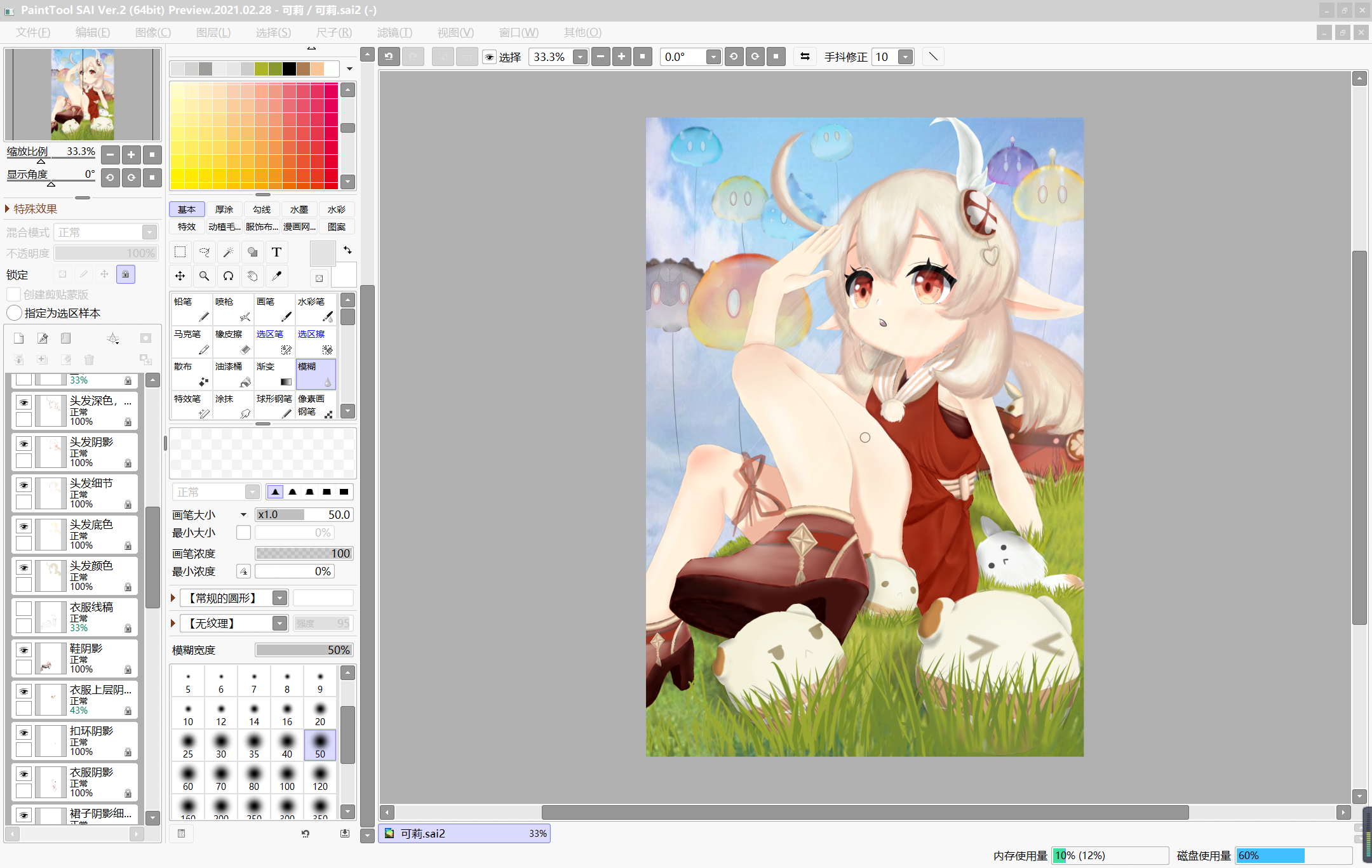This screenshot has height=868, width=1372.
Task: Click zoom in plus button in navigator
Action: [131, 154]
